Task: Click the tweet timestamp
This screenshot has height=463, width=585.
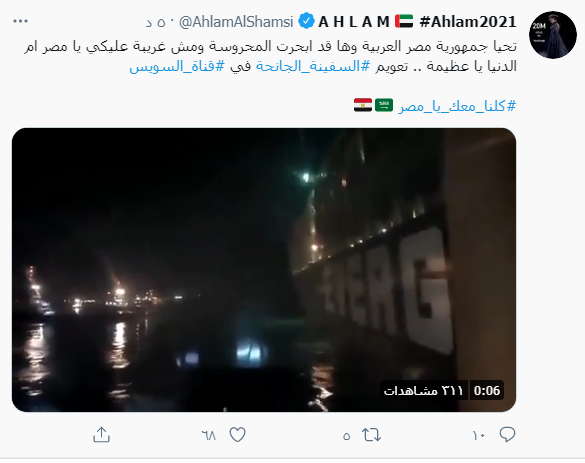Action: pyautogui.click(x=155, y=22)
